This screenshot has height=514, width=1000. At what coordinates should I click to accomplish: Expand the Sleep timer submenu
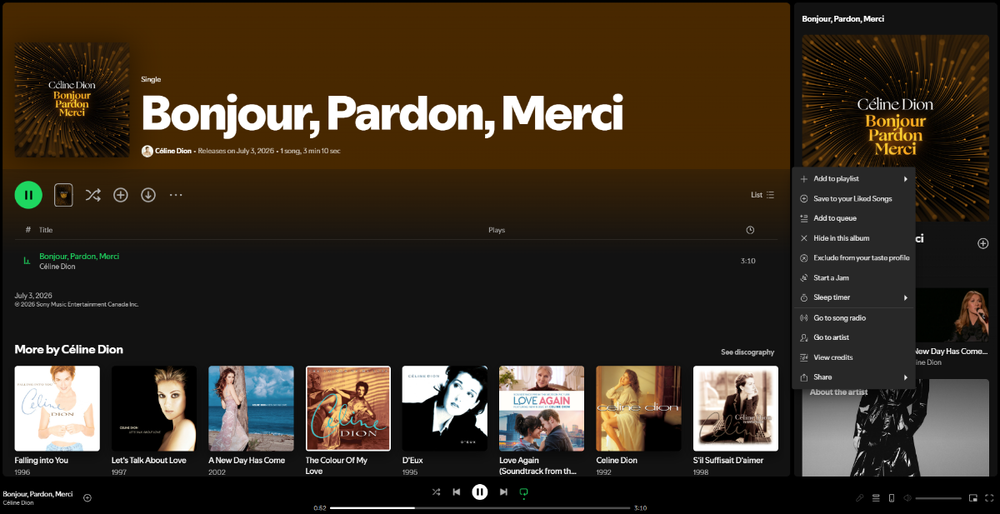pyautogui.click(x=853, y=297)
